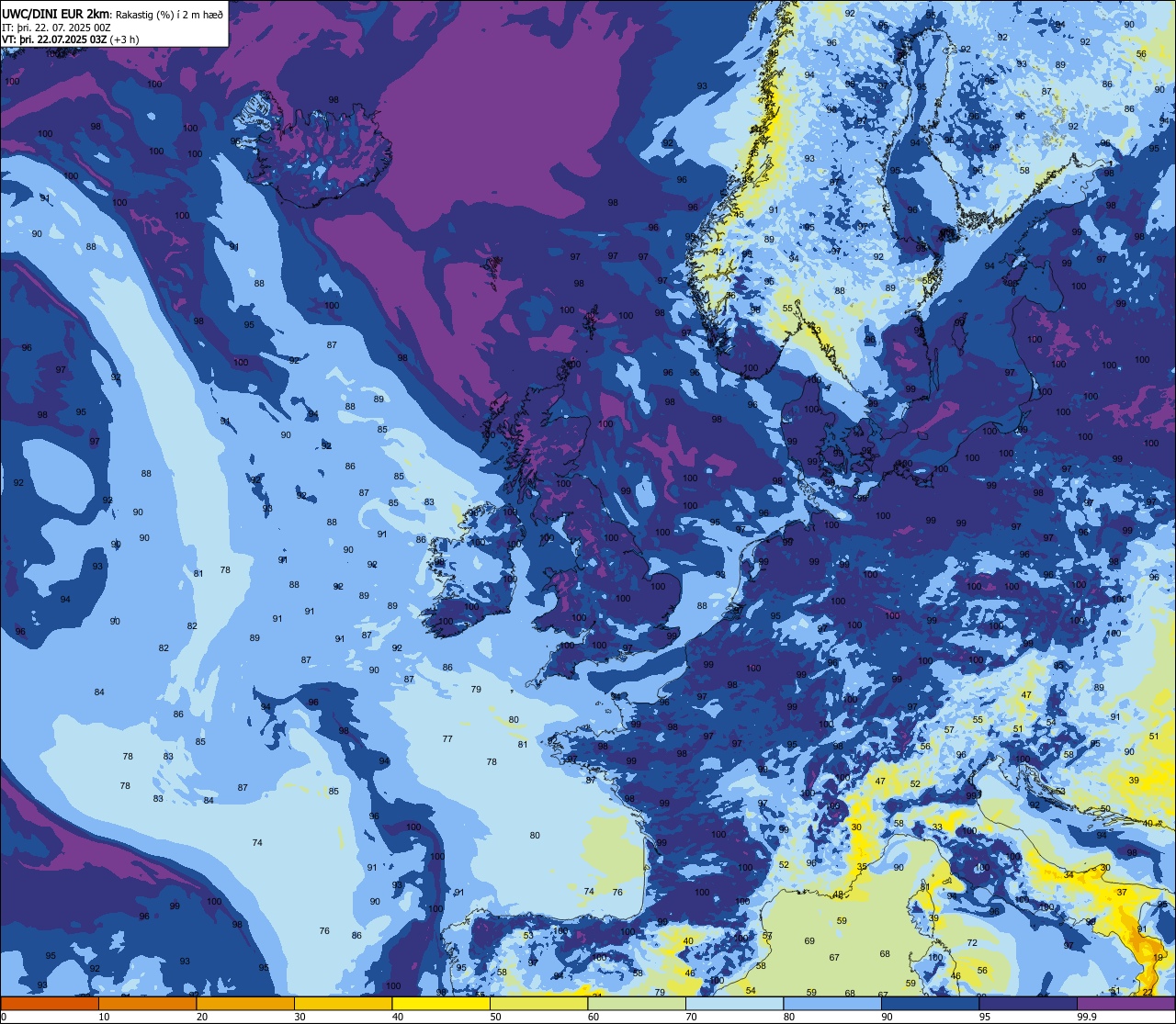The width and height of the screenshot is (1176, 1024).
Task: Select the legend segment between 50 and 60
Action: (538, 1003)
